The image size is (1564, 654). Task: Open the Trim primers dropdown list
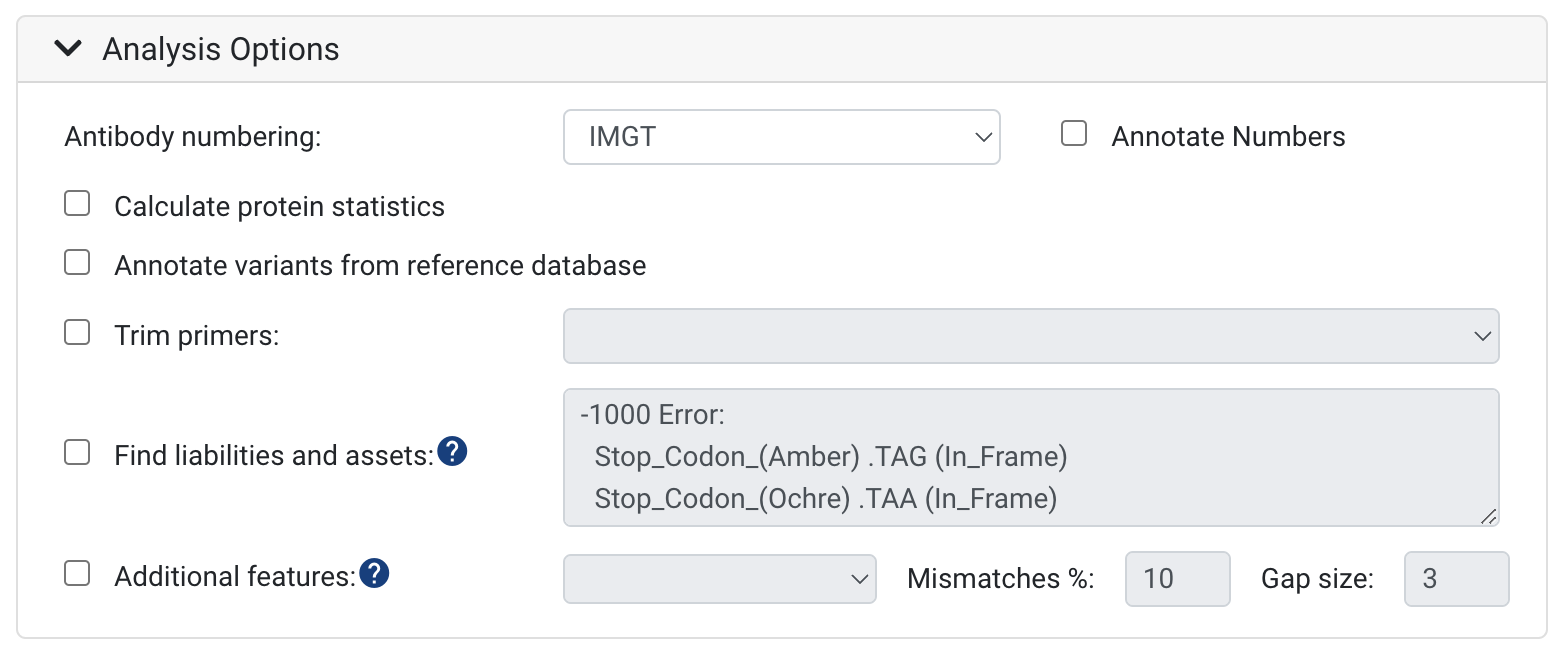[1031, 336]
